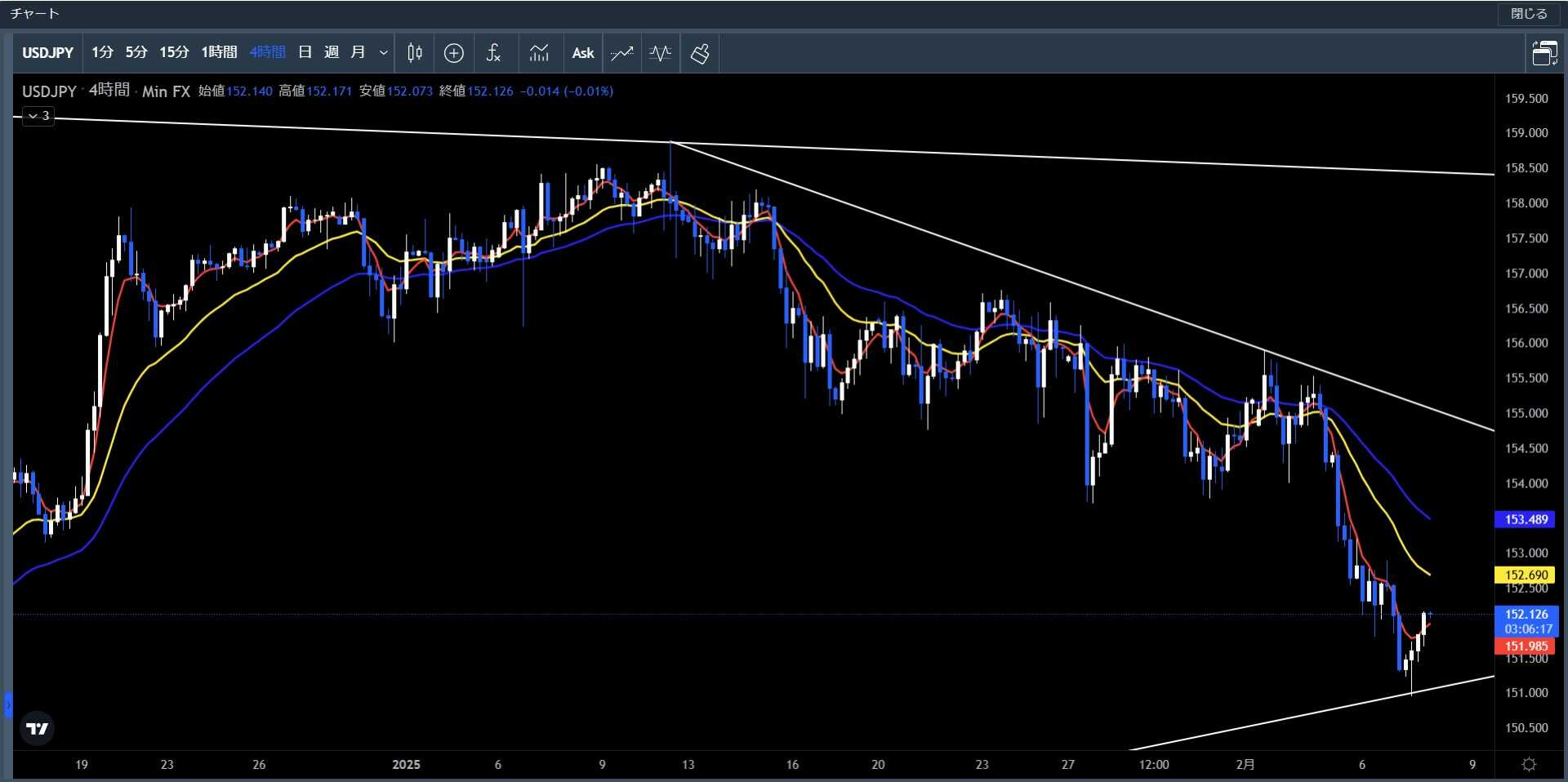Click the compare/add symbol plus icon
Viewport: 1568px width, 782px height.
[454, 53]
